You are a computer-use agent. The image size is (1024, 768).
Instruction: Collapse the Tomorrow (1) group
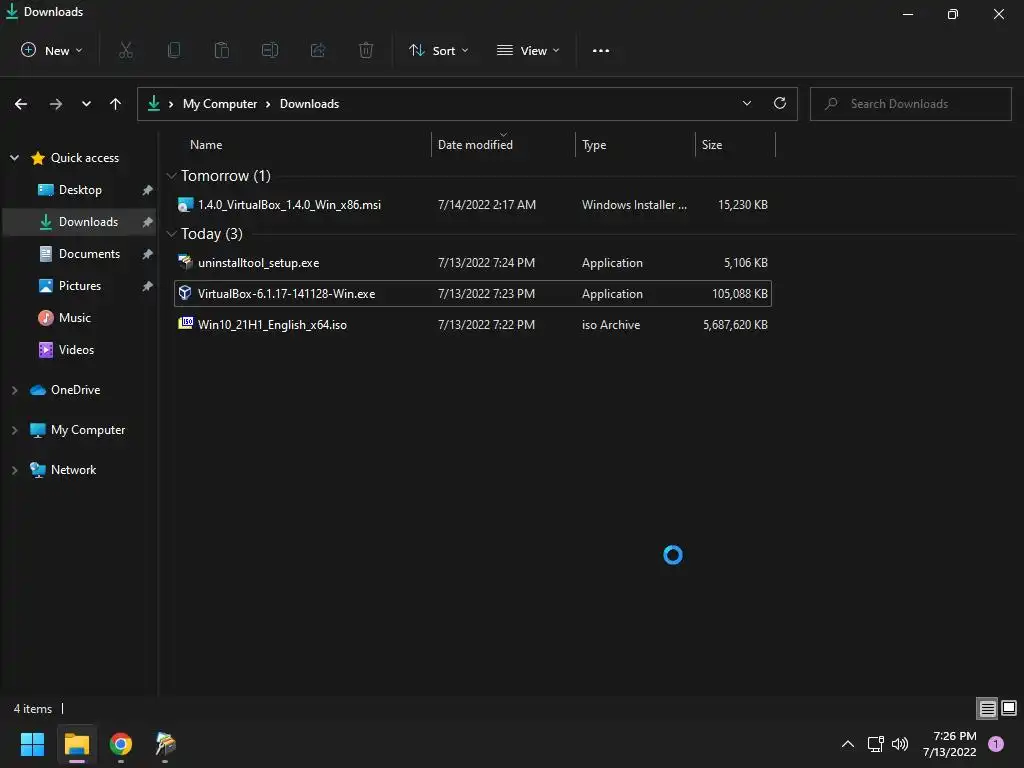172,176
